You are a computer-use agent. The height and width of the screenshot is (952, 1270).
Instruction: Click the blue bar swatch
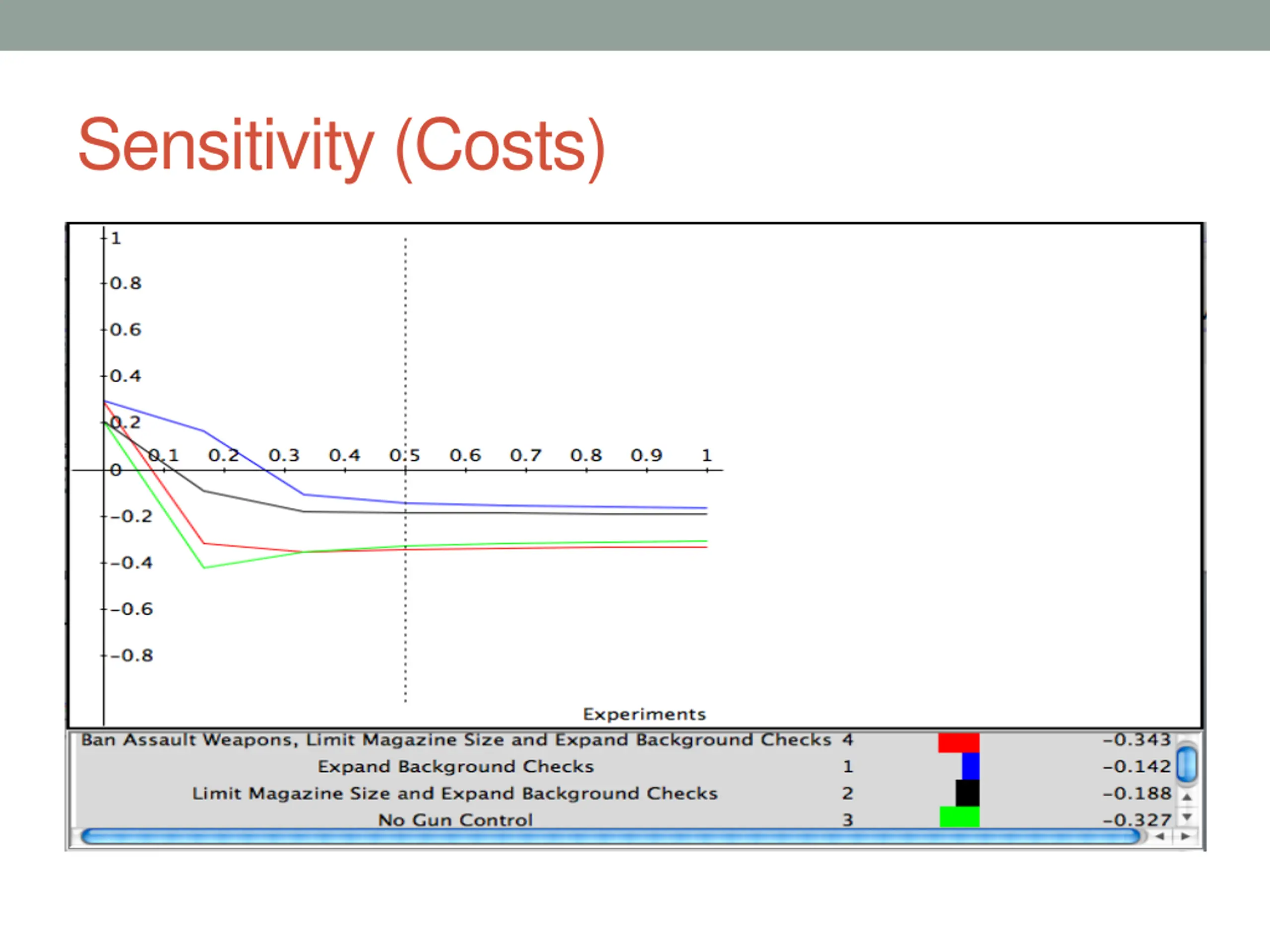click(970, 766)
